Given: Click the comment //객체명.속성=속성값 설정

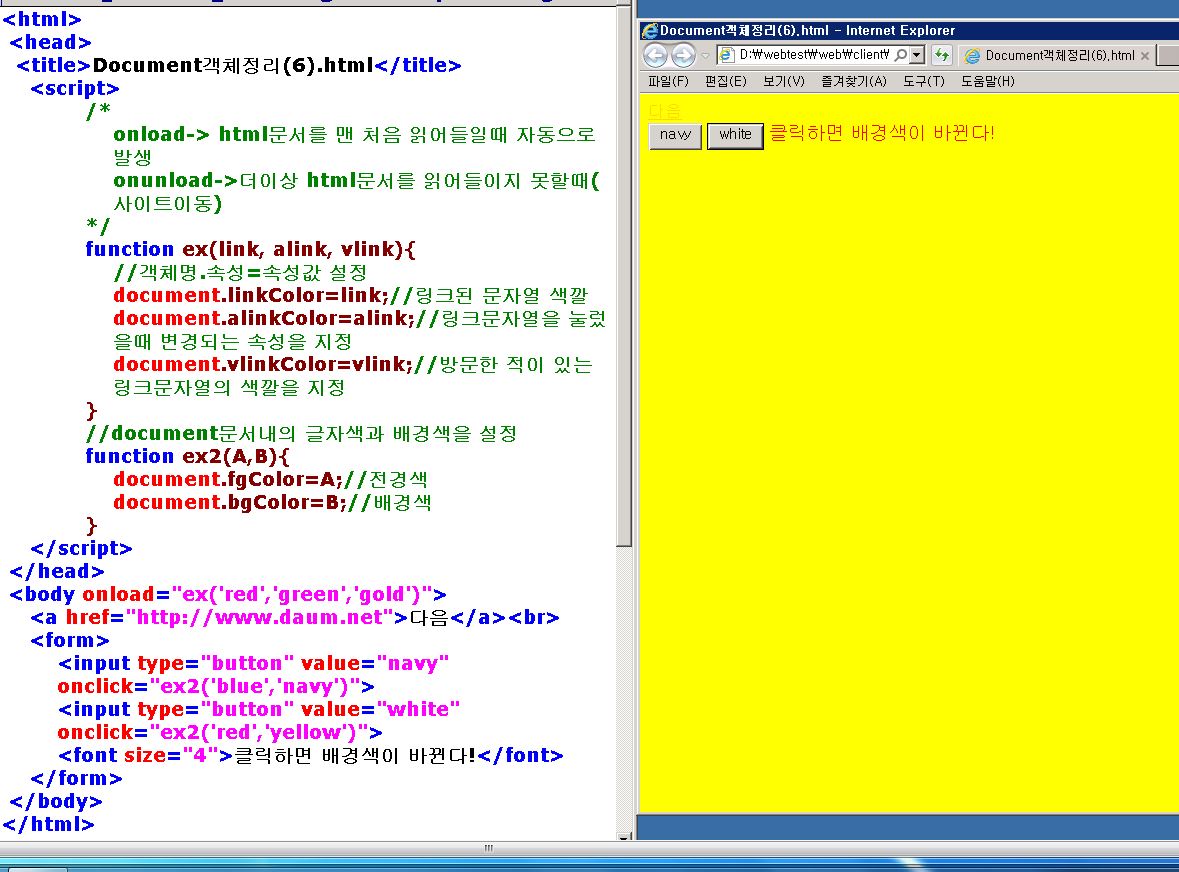Looking at the screenshot, I should click(x=240, y=272).
